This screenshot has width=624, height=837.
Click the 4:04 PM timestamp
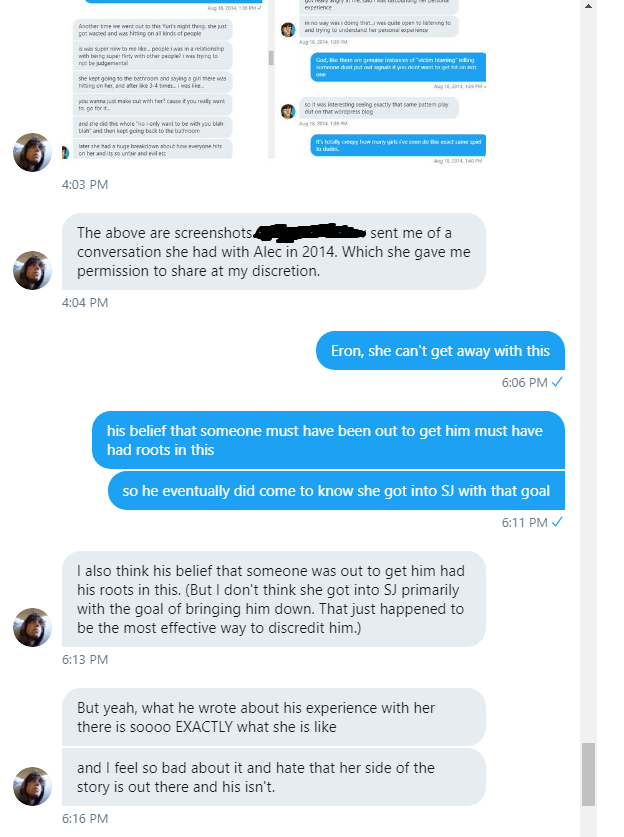[85, 303]
